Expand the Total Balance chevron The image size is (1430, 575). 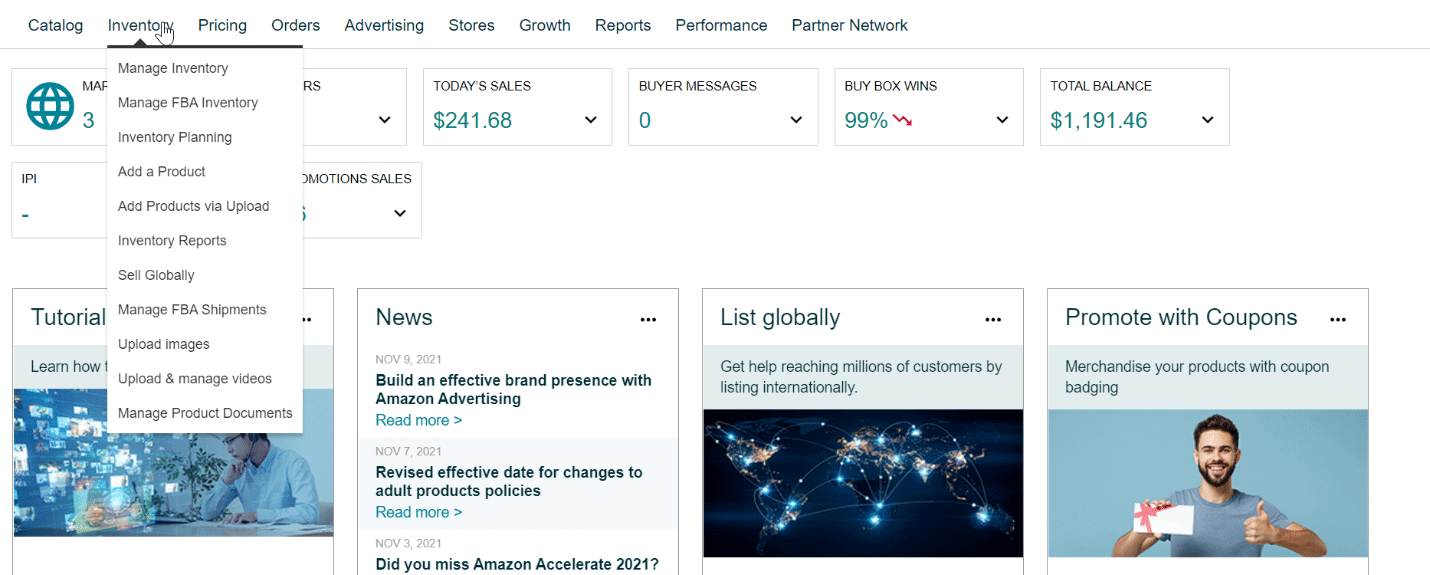coord(1208,120)
